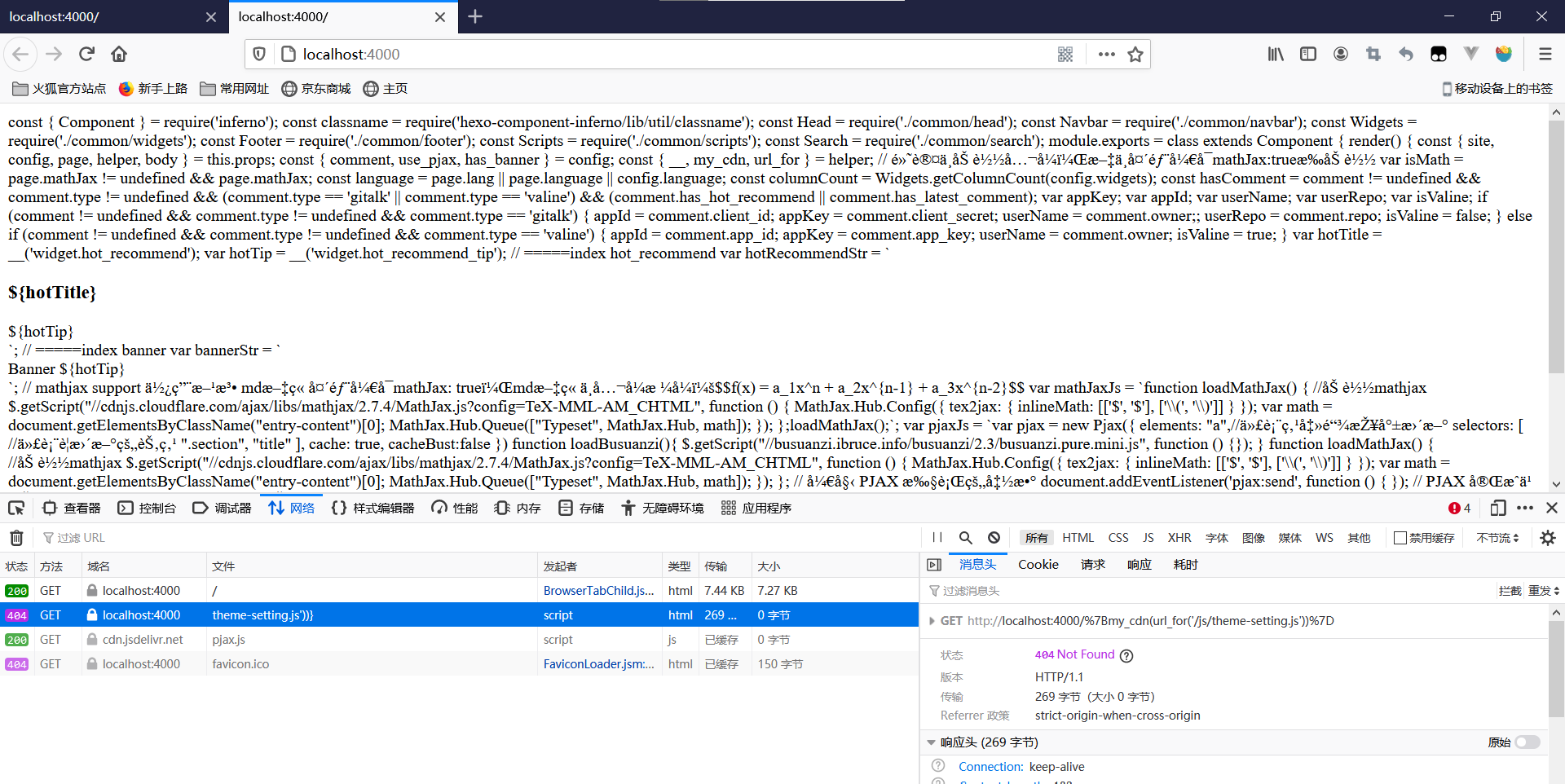Pause network recording button
Image resolution: width=1565 pixels, height=784 pixels.
pos(937,538)
